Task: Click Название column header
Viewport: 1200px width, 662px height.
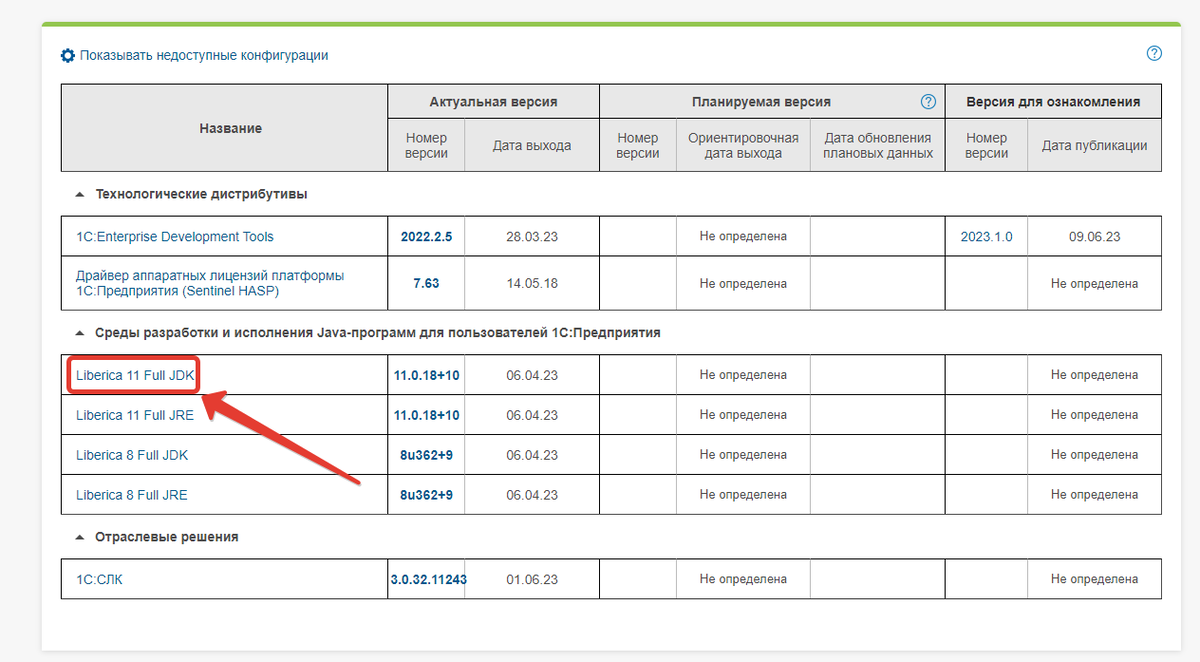Action: tap(230, 128)
